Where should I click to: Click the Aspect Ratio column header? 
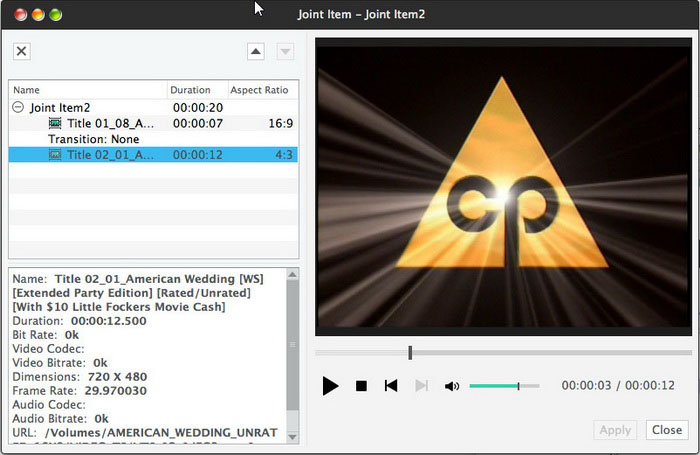[260, 90]
